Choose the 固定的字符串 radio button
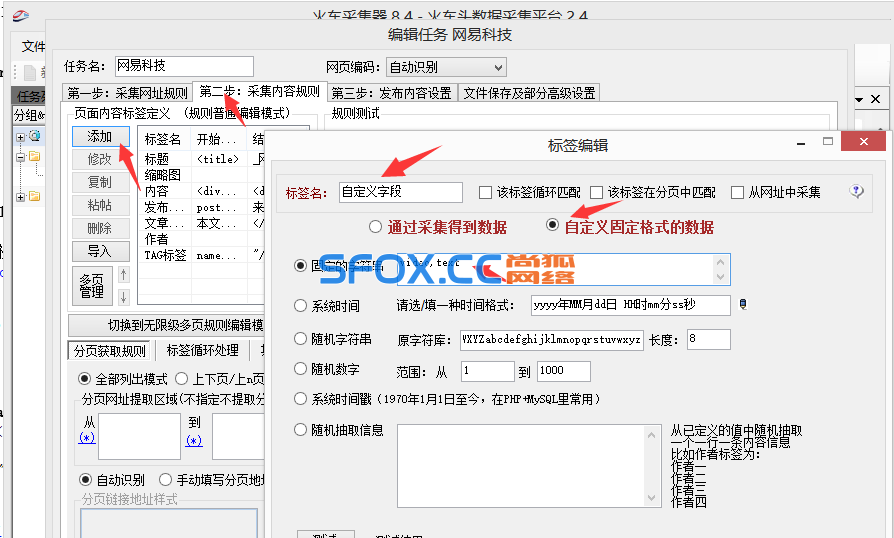The width and height of the screenshot is (894, 538). (300, 266)
